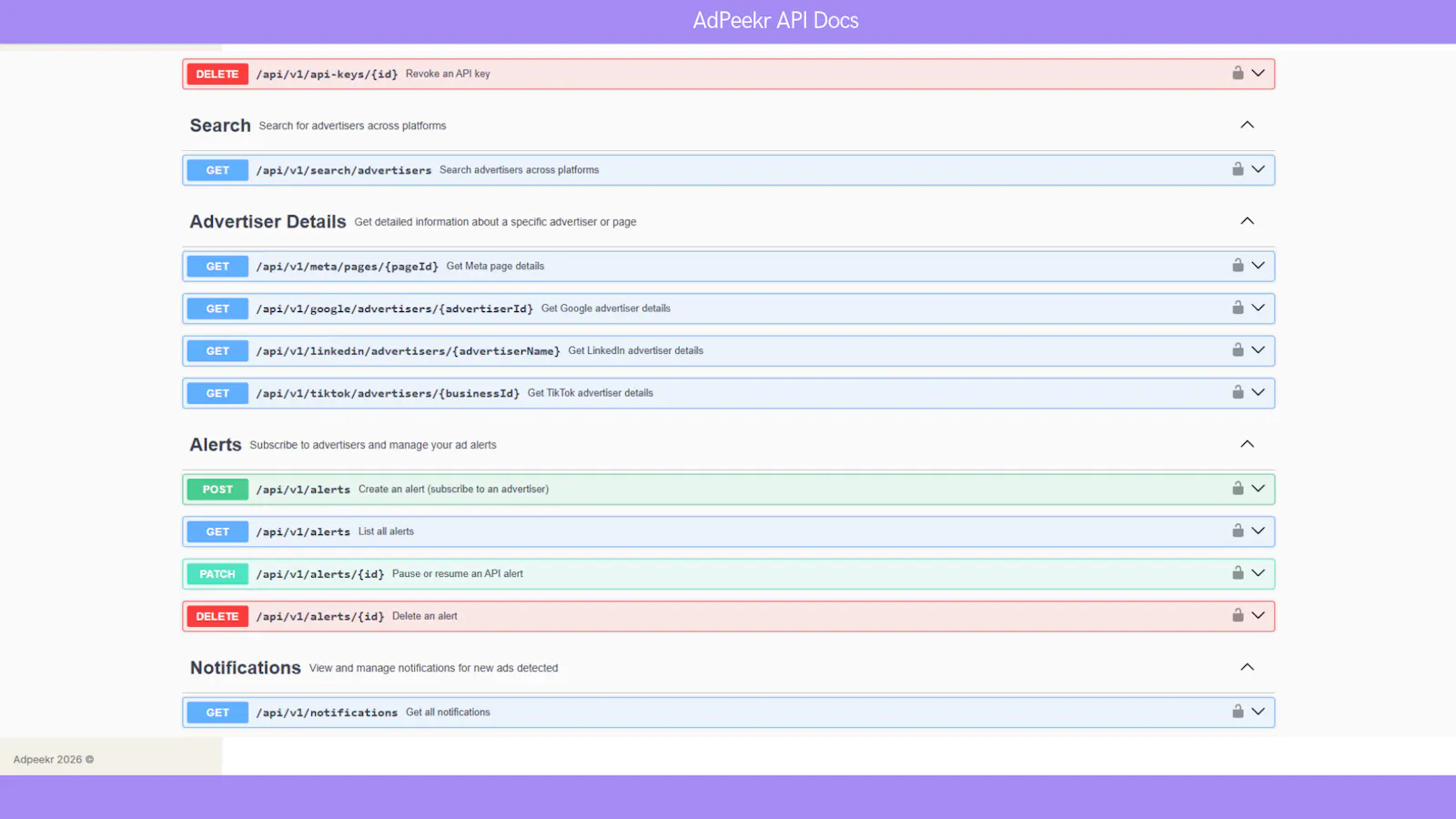The image size is (1456, 819).
Task: Collapse the Advertiser Details section
Action: [x=1248, y=221]
